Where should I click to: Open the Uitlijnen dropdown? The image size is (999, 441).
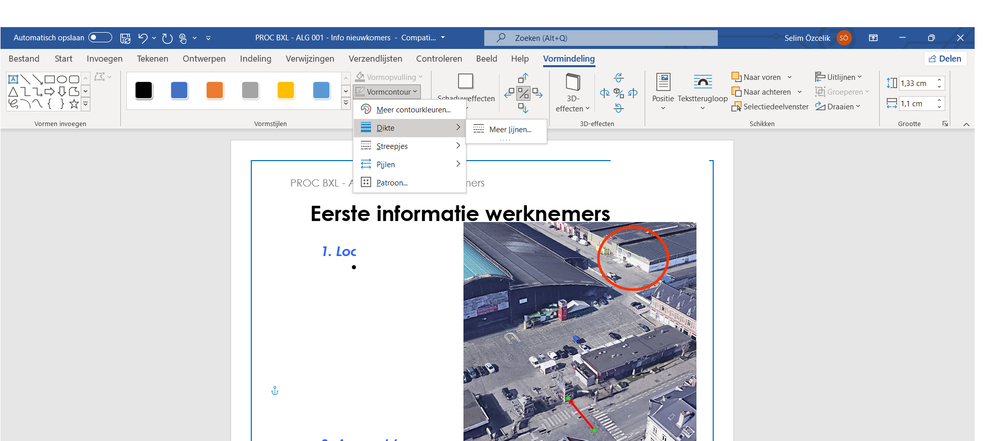point(838,77)
